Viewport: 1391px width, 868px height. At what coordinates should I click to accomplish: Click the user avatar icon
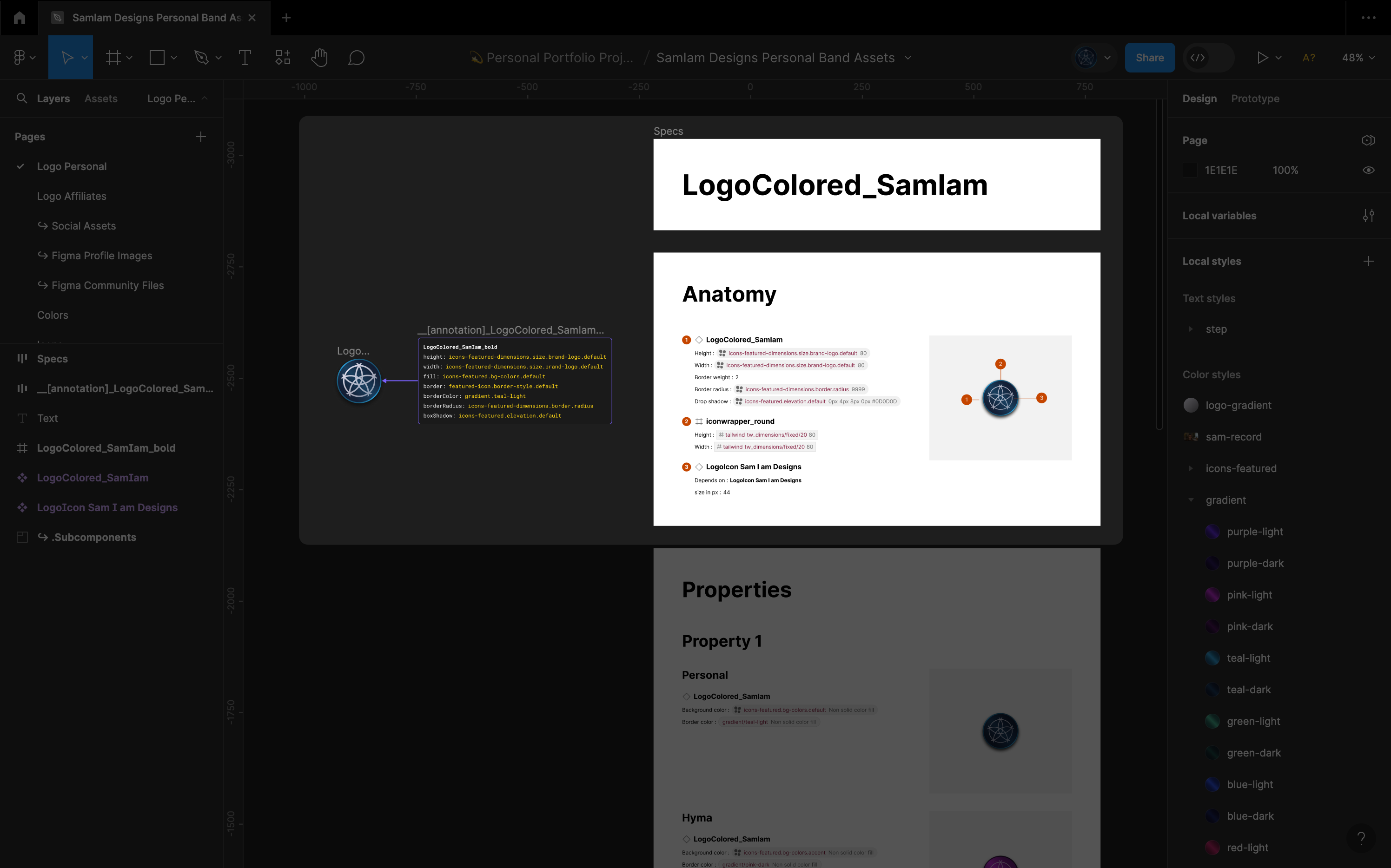pyautogui.click(x=1086, y=58)
